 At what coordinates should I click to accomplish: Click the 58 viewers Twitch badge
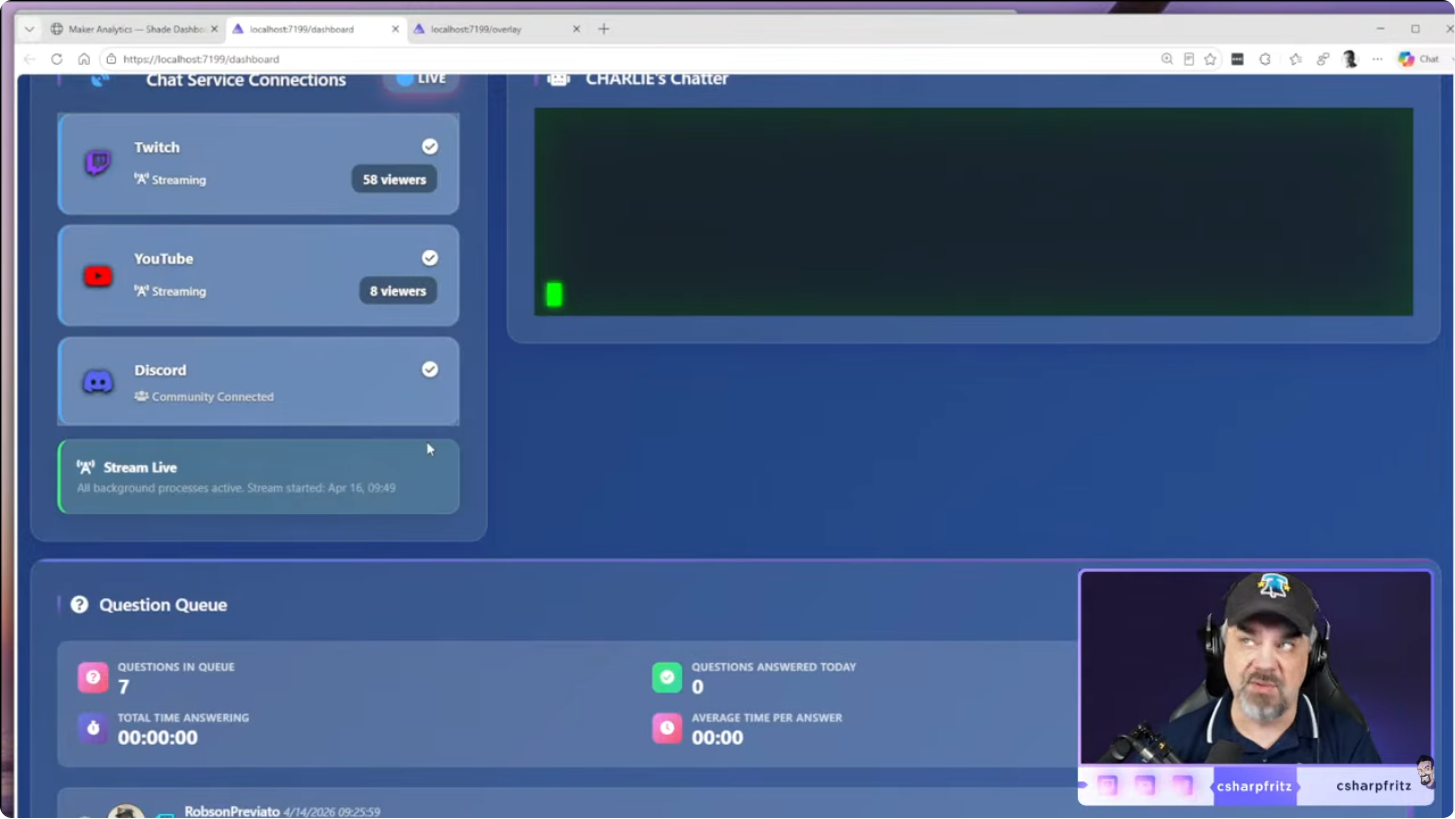[x=394, y=180]
